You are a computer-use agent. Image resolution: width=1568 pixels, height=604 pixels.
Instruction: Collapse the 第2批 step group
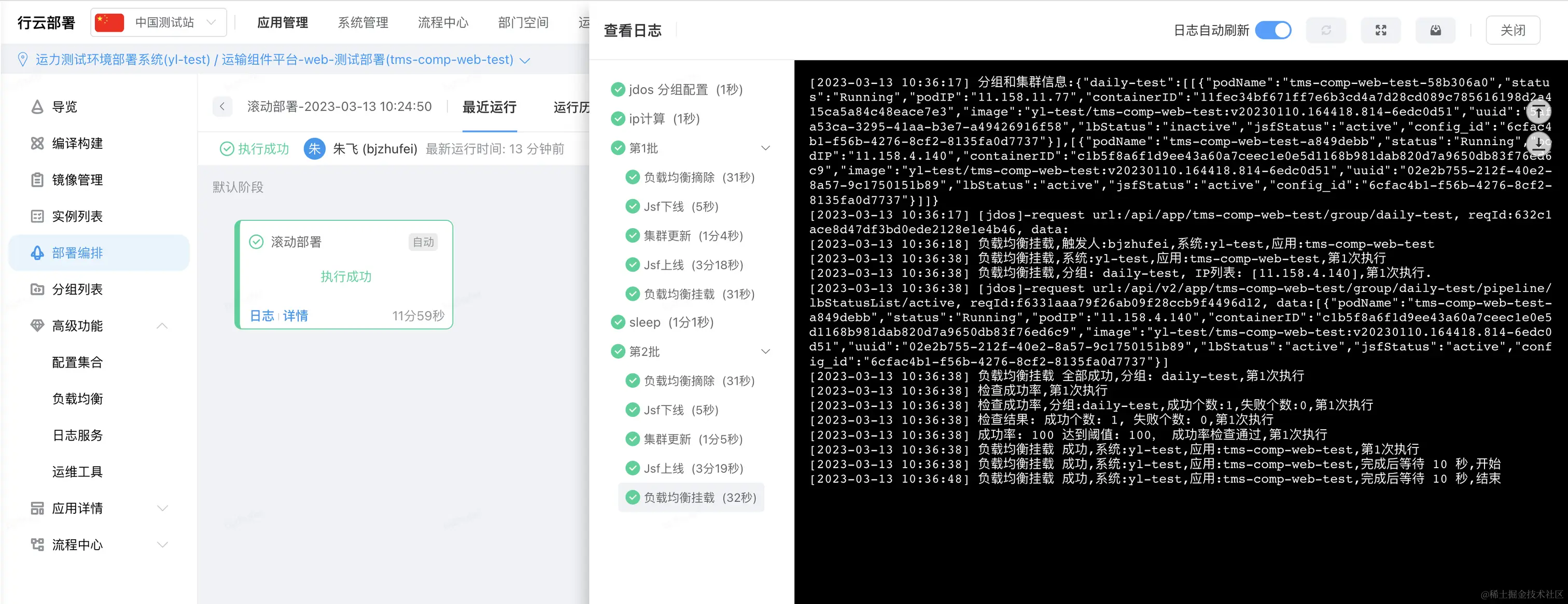pyautogui.click(x=766, y=352)
